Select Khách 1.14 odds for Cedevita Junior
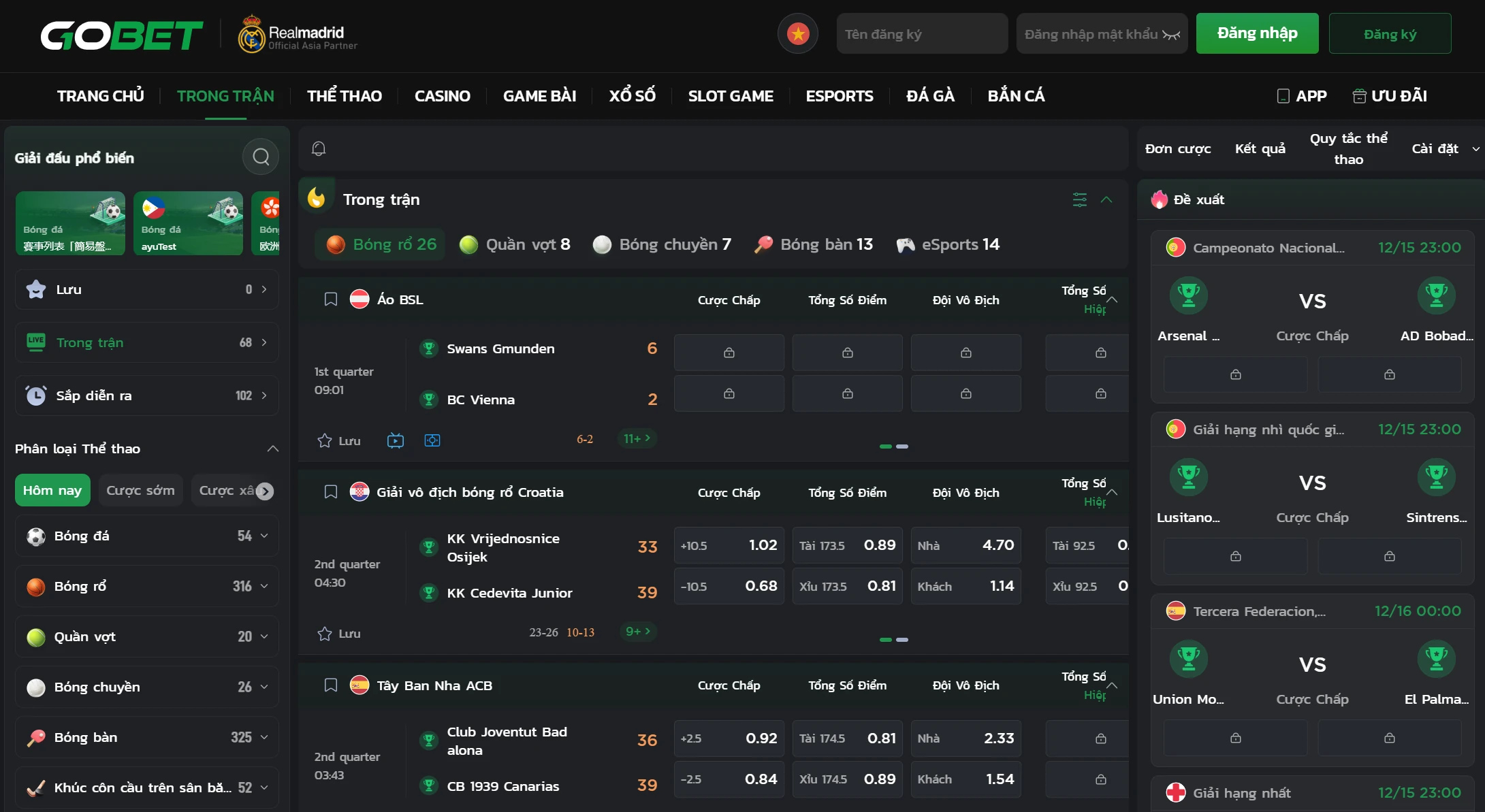Screen dimensions: 1485x812 pos(965,586)
